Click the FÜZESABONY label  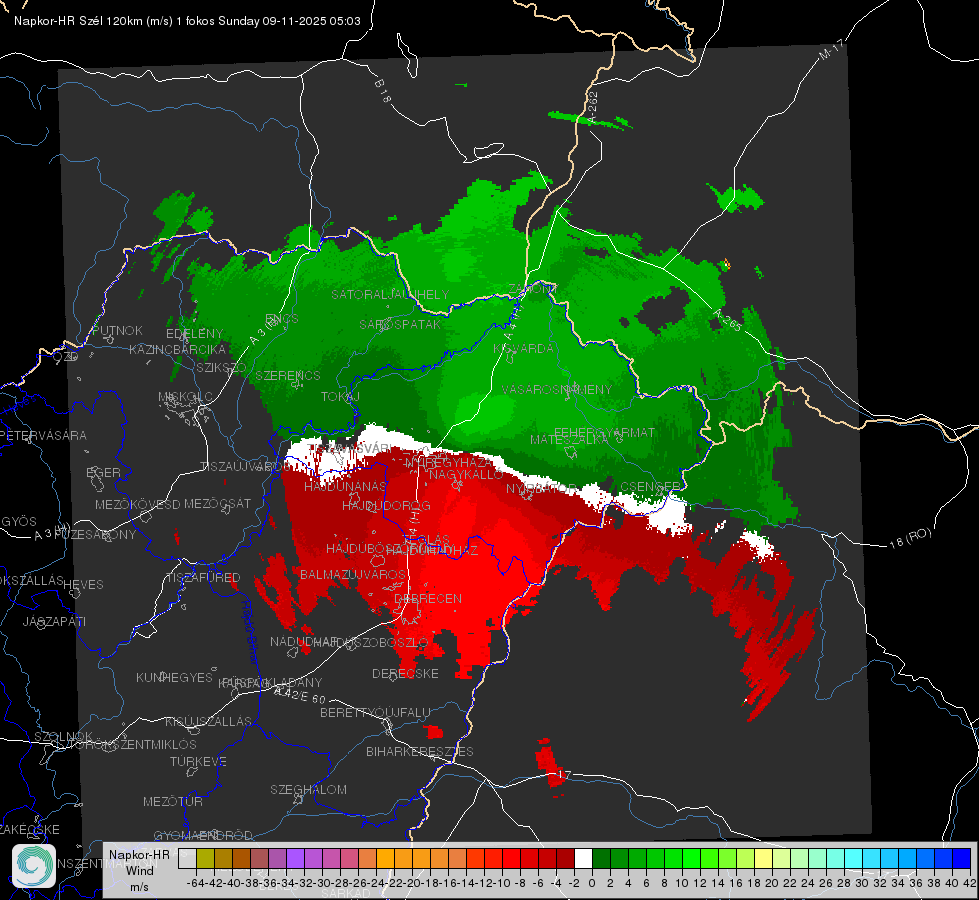pos(95,535)
